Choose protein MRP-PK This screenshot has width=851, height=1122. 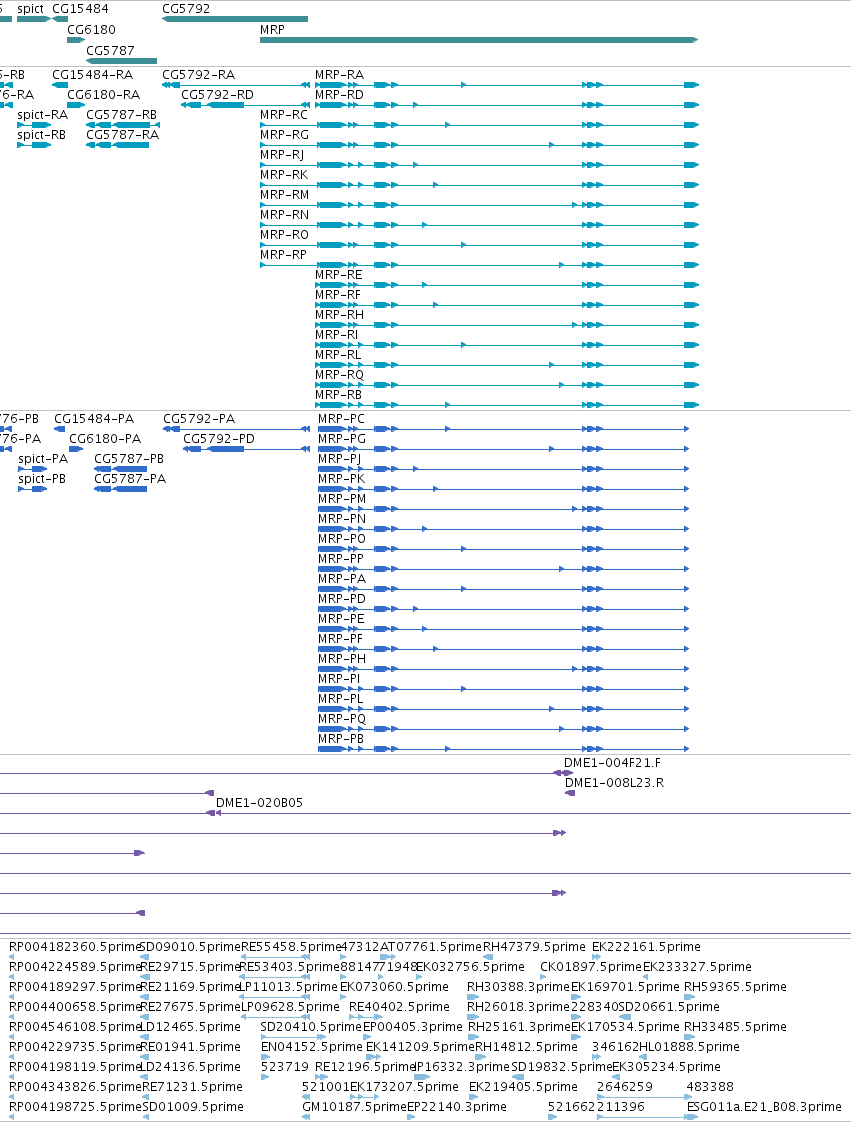[x=341, y=479]
